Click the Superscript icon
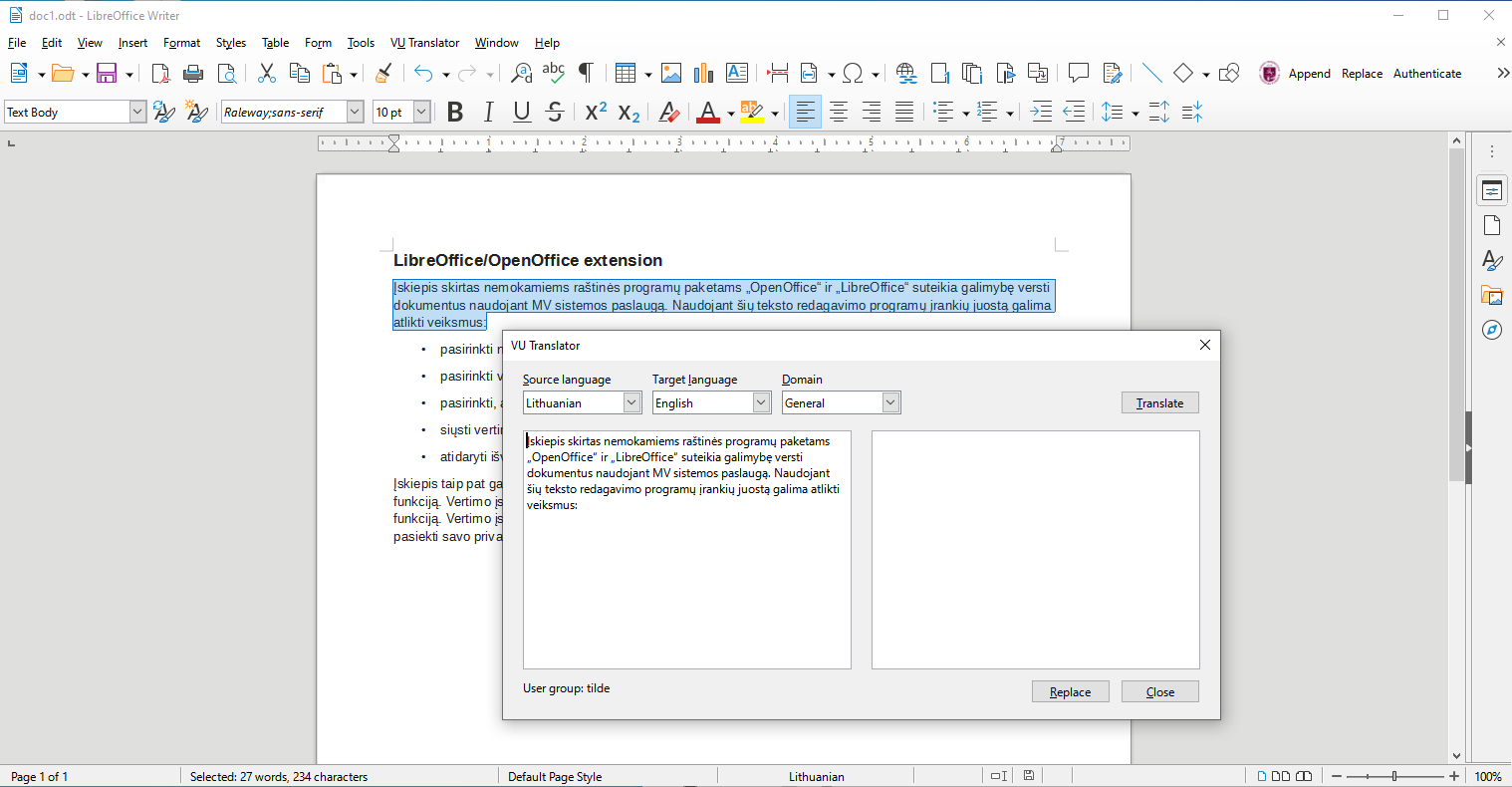This screenshot has height=787, width=1512. pos(596,112)
